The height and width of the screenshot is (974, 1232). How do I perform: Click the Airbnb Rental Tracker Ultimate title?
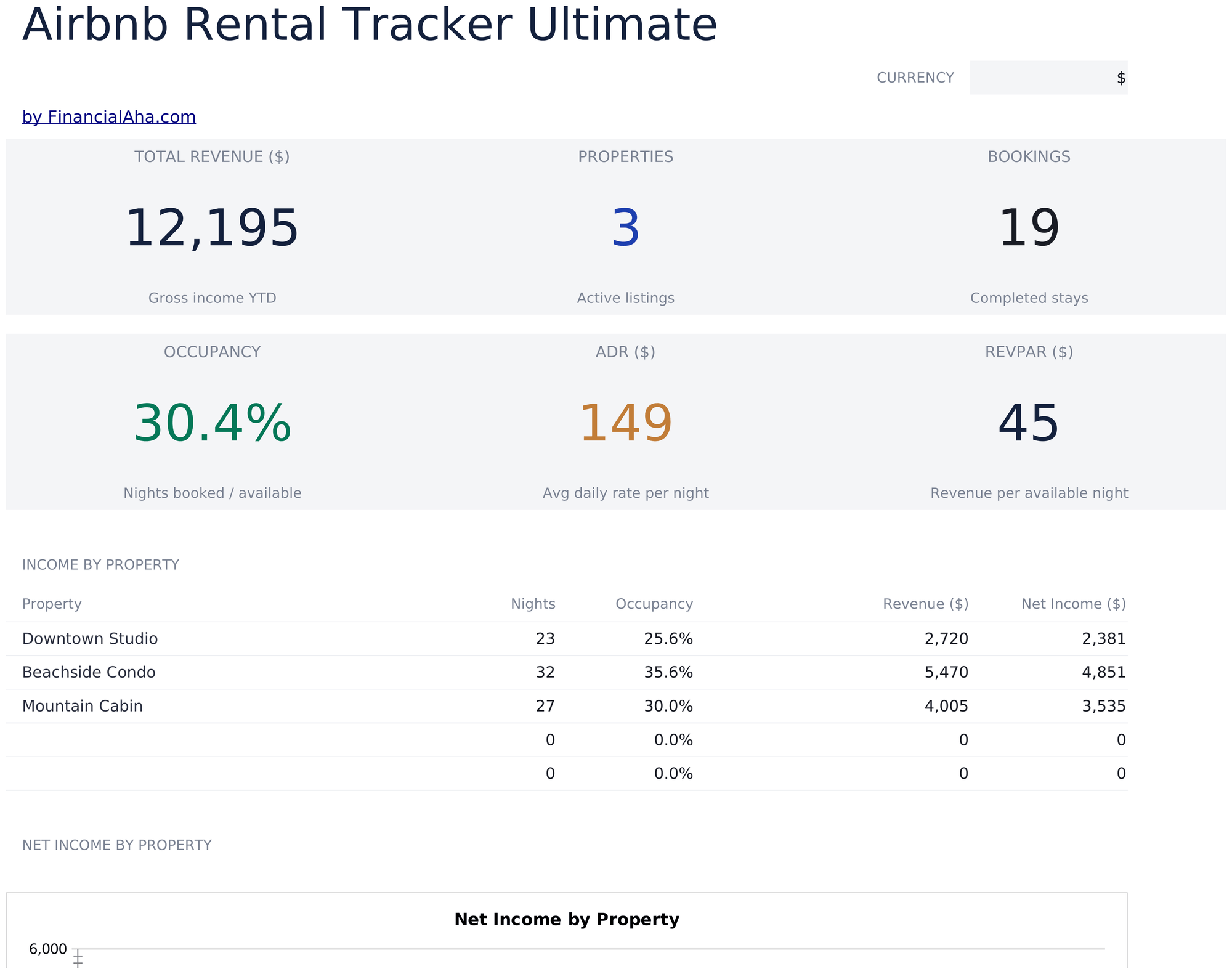tap(370, 25)
